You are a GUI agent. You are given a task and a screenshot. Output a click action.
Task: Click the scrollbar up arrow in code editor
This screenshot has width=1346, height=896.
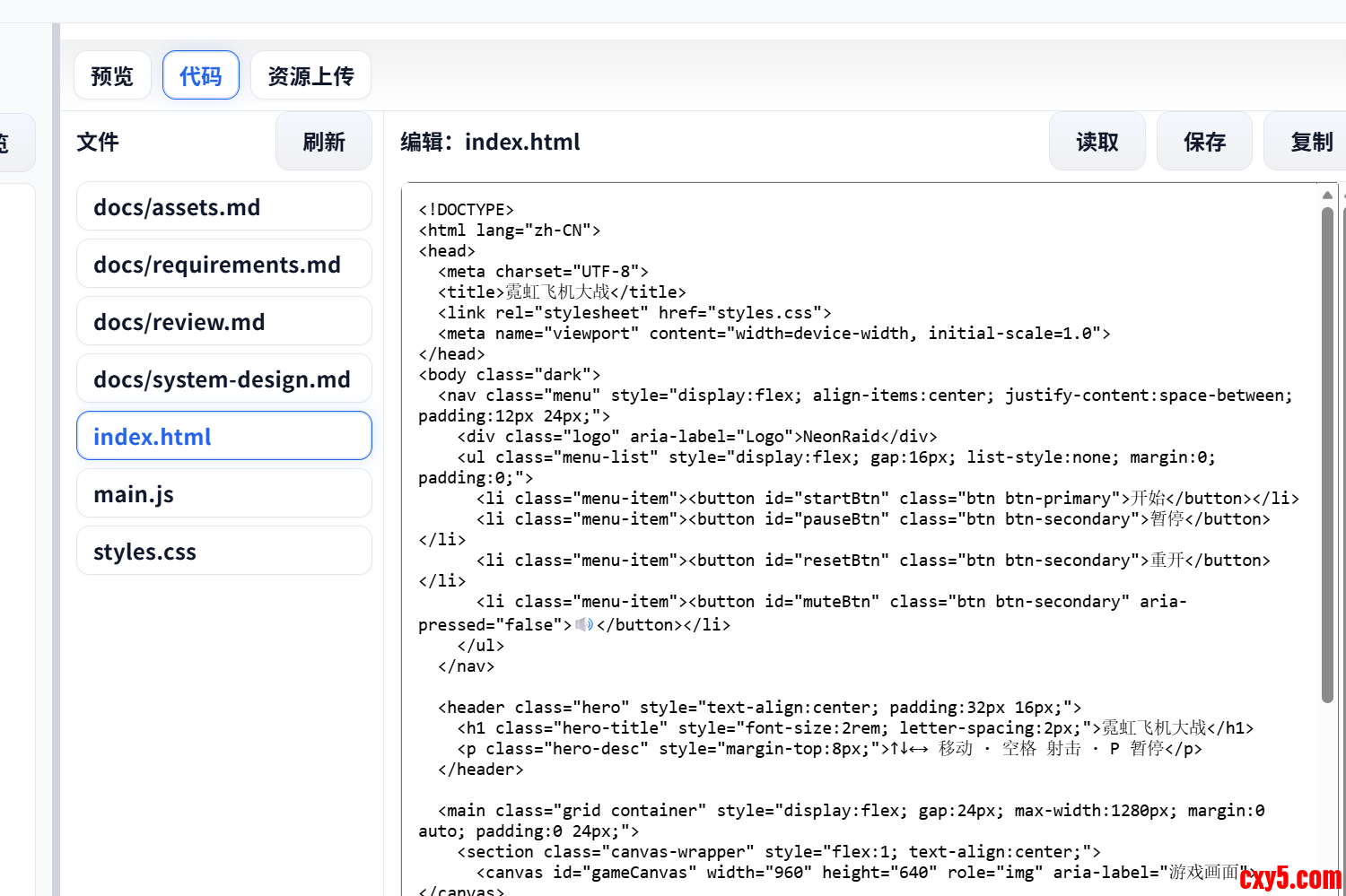[1327, 195]
